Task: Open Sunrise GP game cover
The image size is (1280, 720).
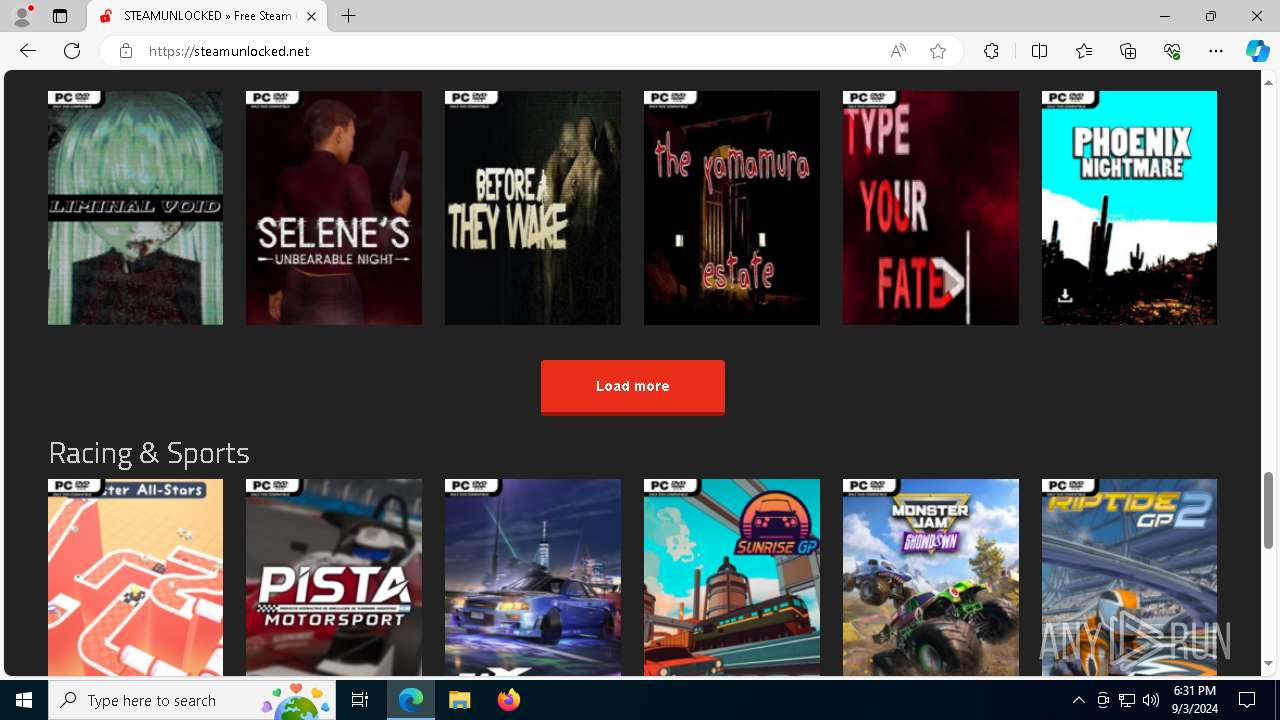Action: (x=732, y=577)
